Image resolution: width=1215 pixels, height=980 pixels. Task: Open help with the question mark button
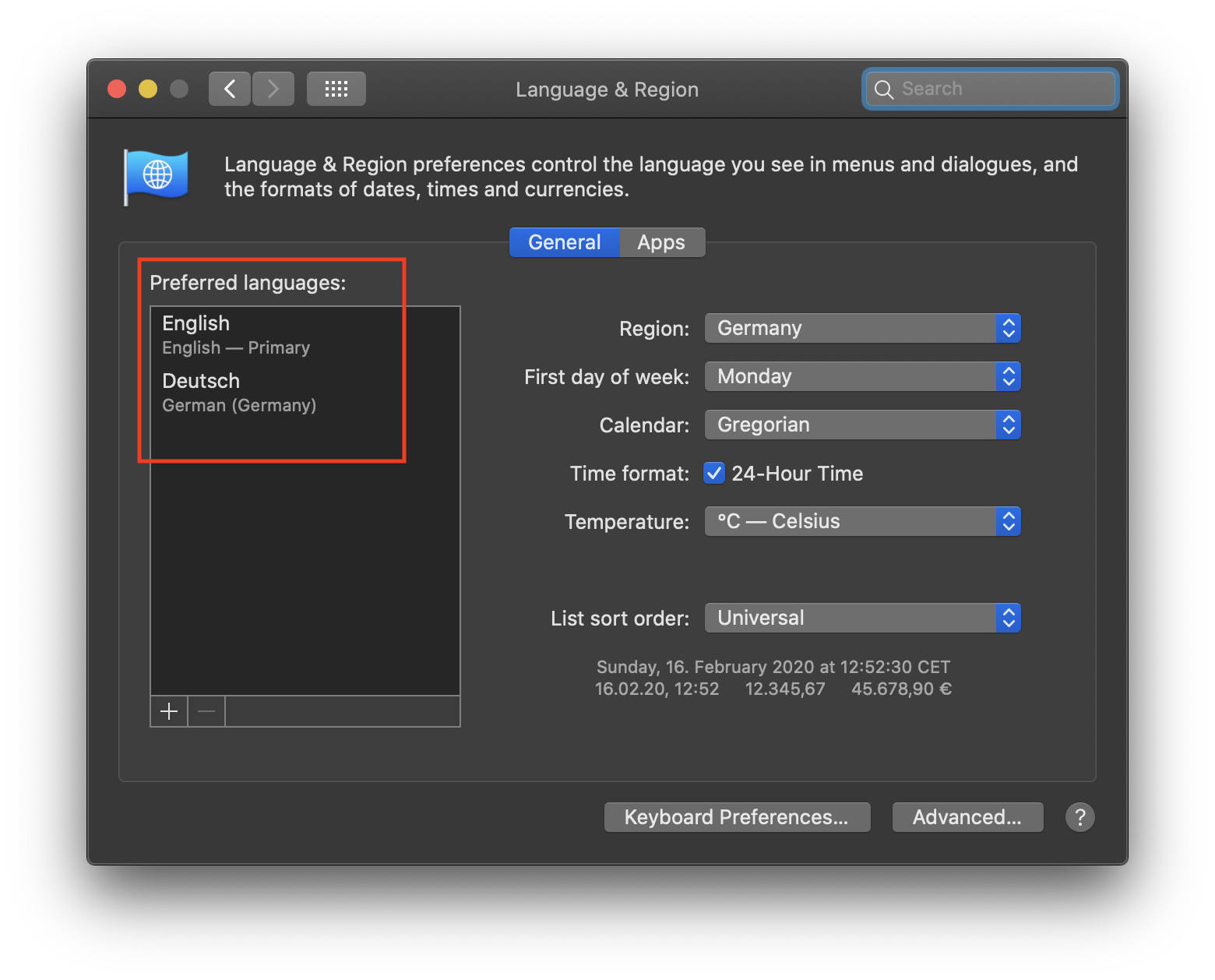pyautogui.click(x=1079, y=817)
